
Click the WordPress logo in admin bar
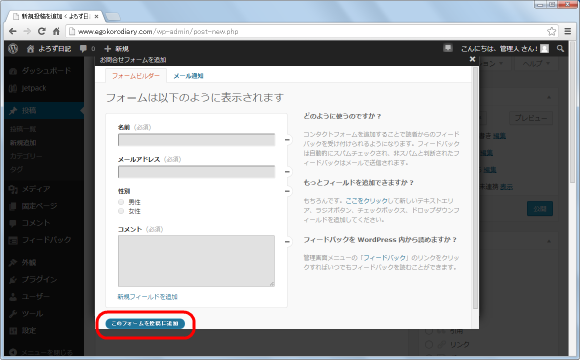point(13,48)
